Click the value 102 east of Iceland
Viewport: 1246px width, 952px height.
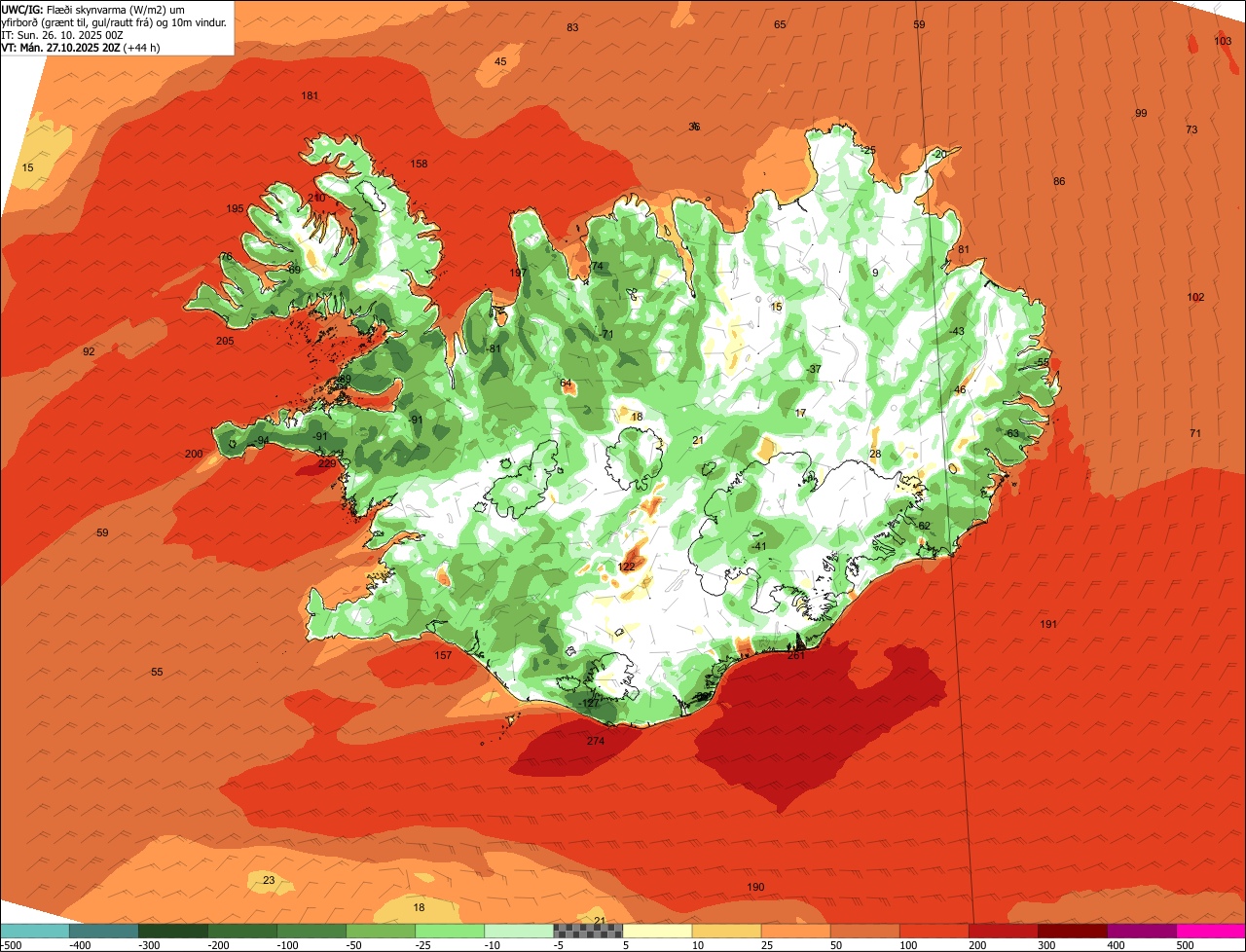[1195, 297]
